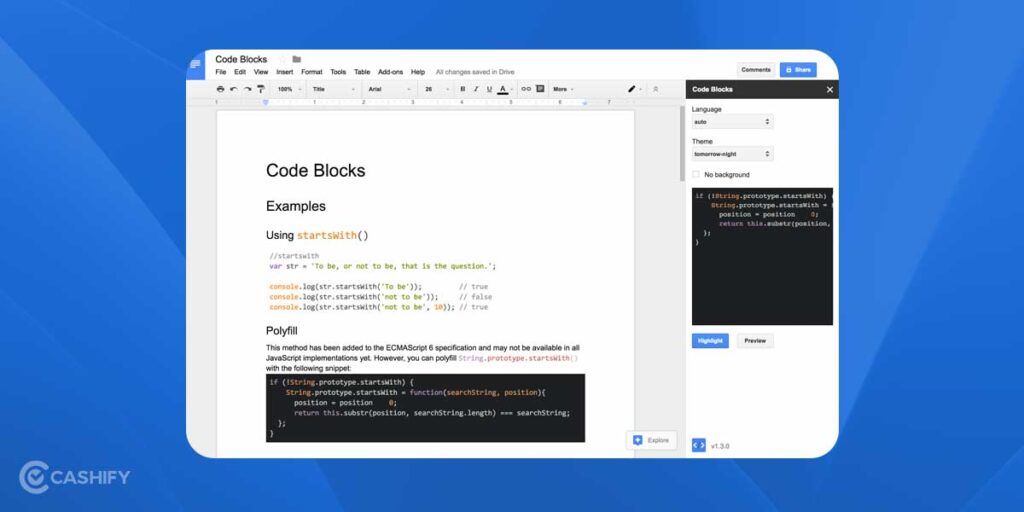Insert a link with the chain icon
Screen dimensions: 1024x512
pos(526,89)
